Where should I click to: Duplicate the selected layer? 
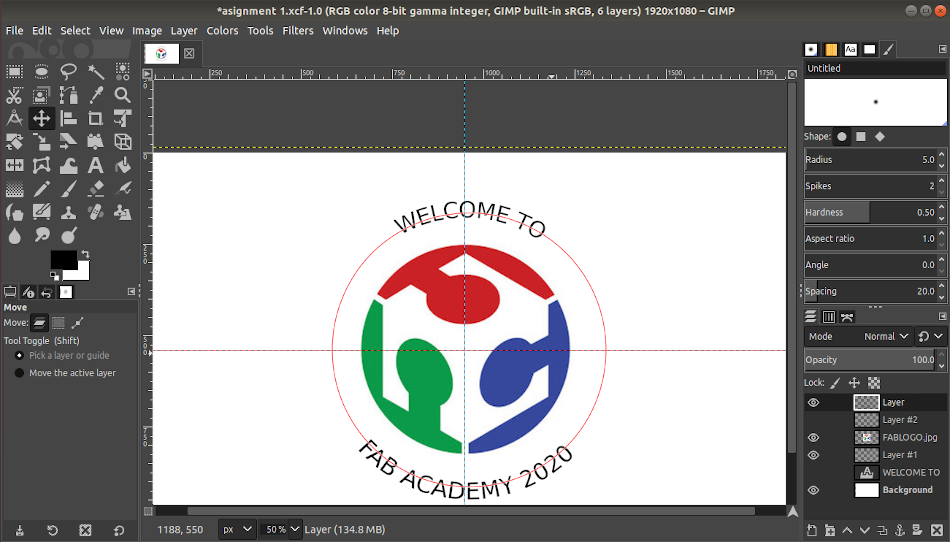click(882, 530)
